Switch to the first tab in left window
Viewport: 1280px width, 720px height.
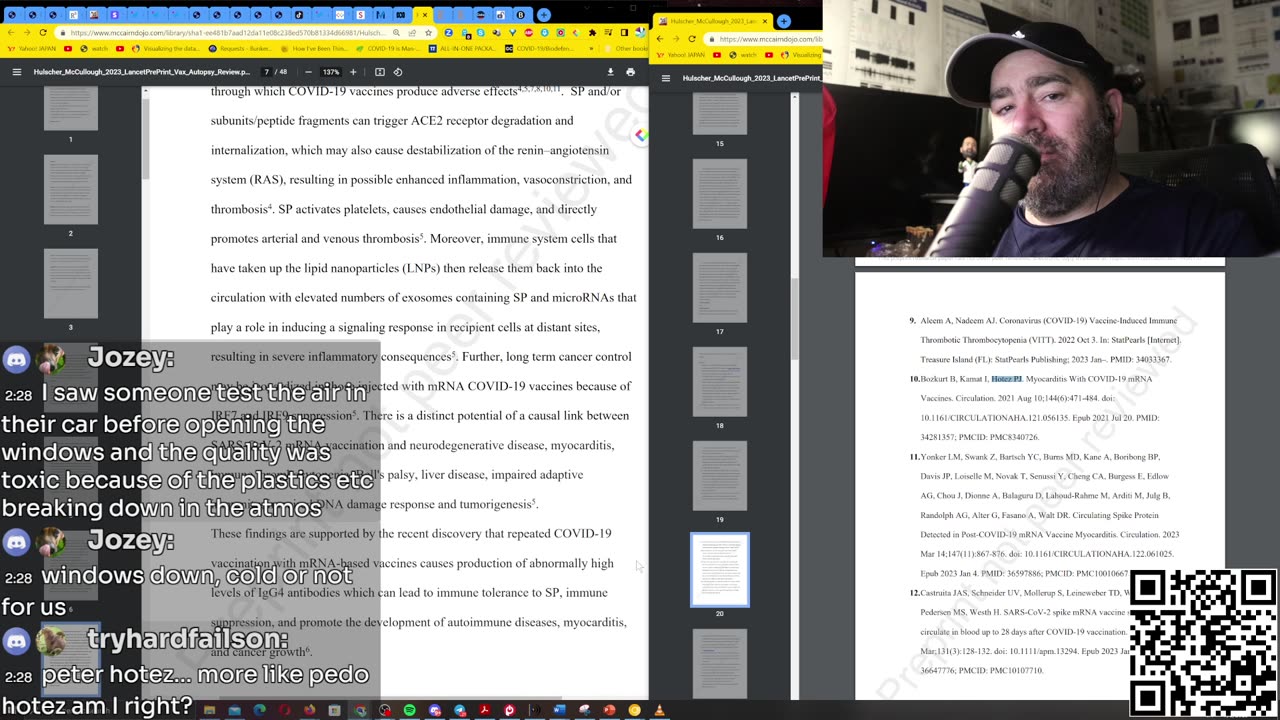pos(11,15)
